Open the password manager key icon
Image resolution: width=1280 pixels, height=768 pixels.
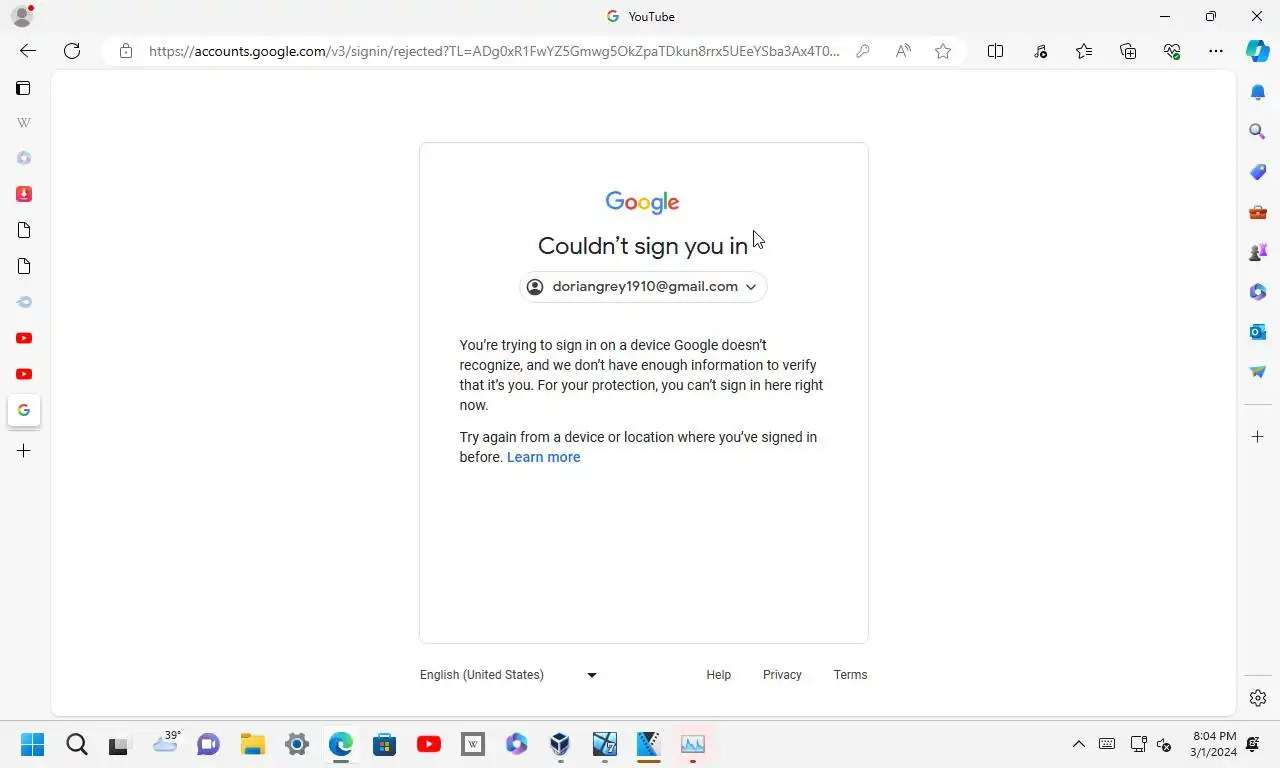863,51
